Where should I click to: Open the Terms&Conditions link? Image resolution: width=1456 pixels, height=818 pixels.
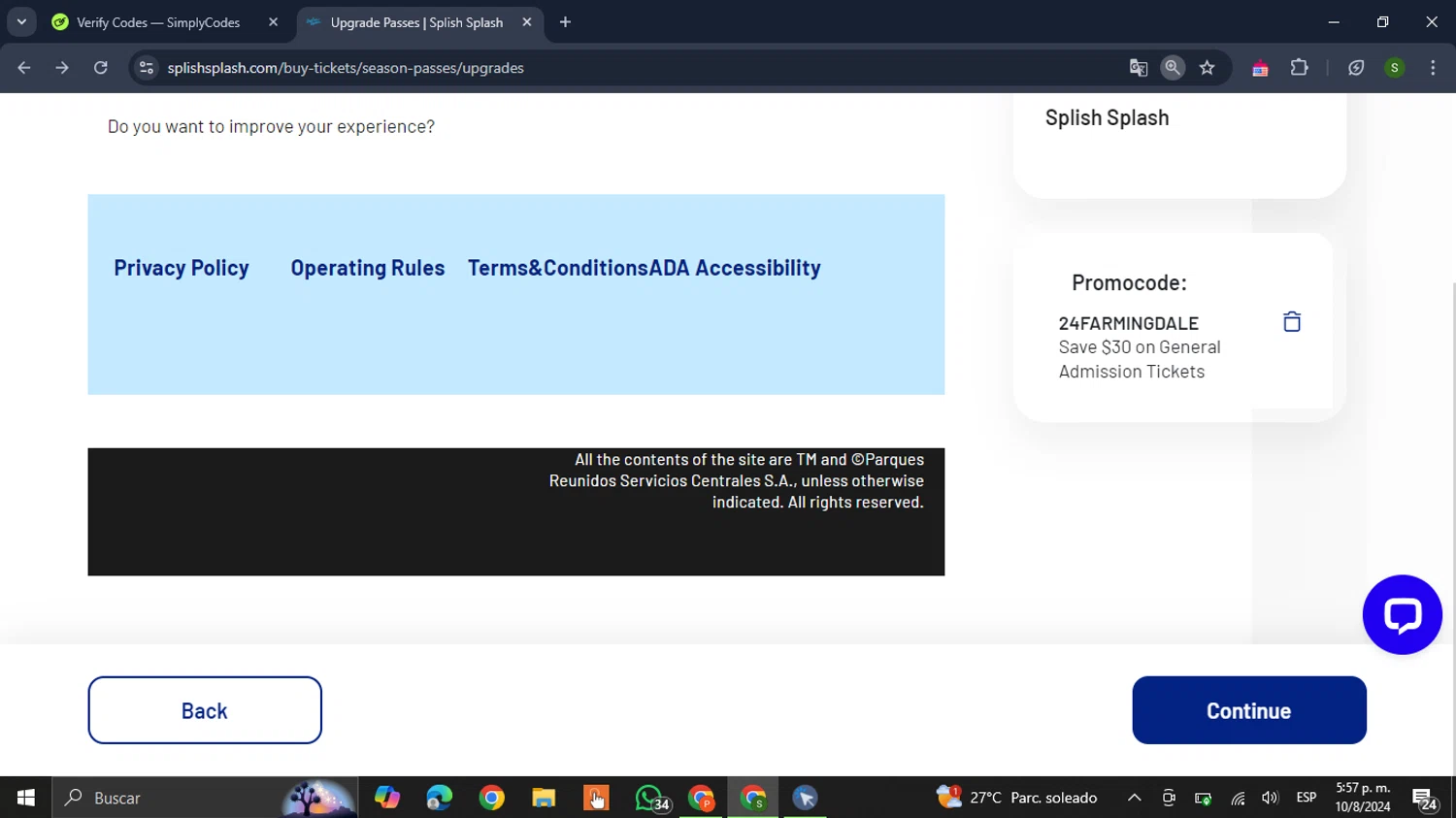point(557,268)
